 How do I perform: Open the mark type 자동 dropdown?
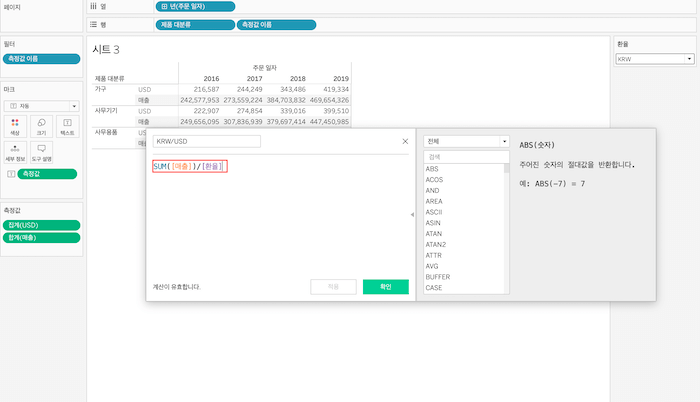(42, 106)
